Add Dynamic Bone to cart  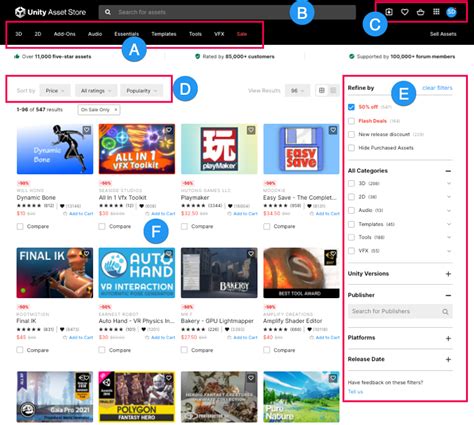click(78, 214)
